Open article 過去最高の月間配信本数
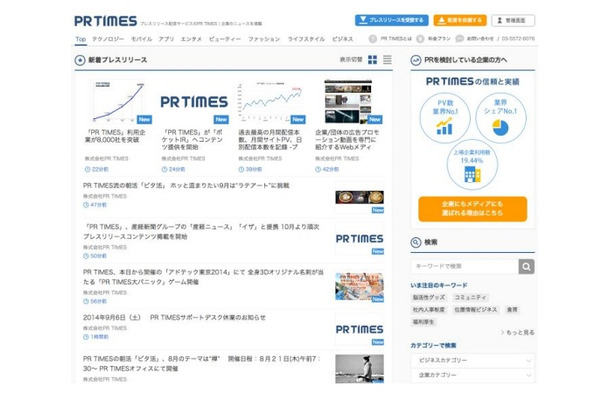This screenshot has width=610, height=400. tap(270, 140)
